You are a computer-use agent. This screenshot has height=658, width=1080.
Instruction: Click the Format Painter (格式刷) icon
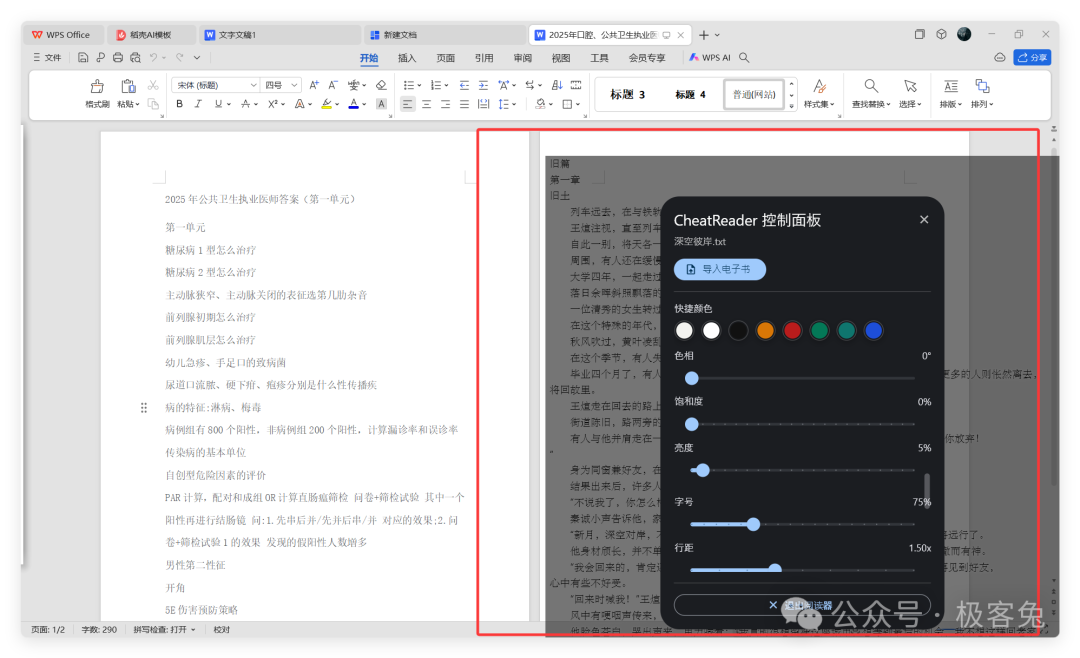(97, 86)
